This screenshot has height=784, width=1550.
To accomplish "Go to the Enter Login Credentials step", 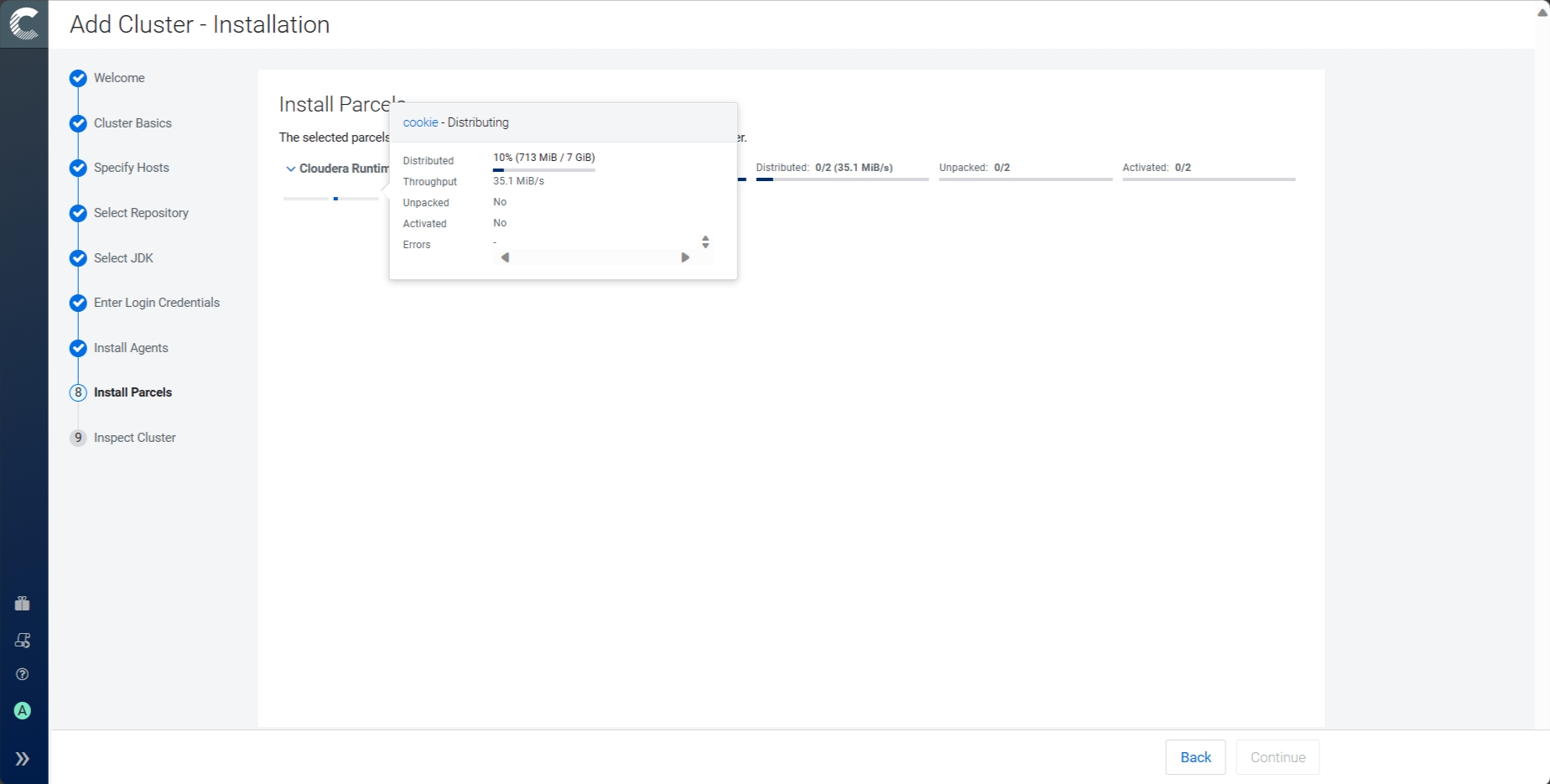I will tap(157, 303).
